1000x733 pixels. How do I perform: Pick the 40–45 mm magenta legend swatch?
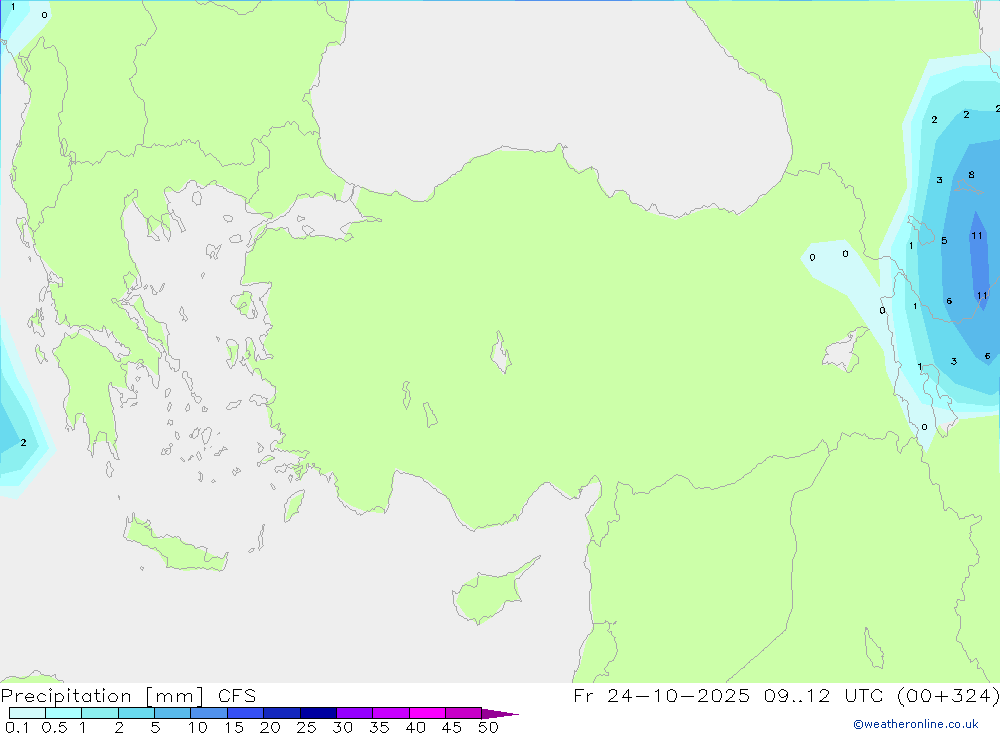point(427,713)
